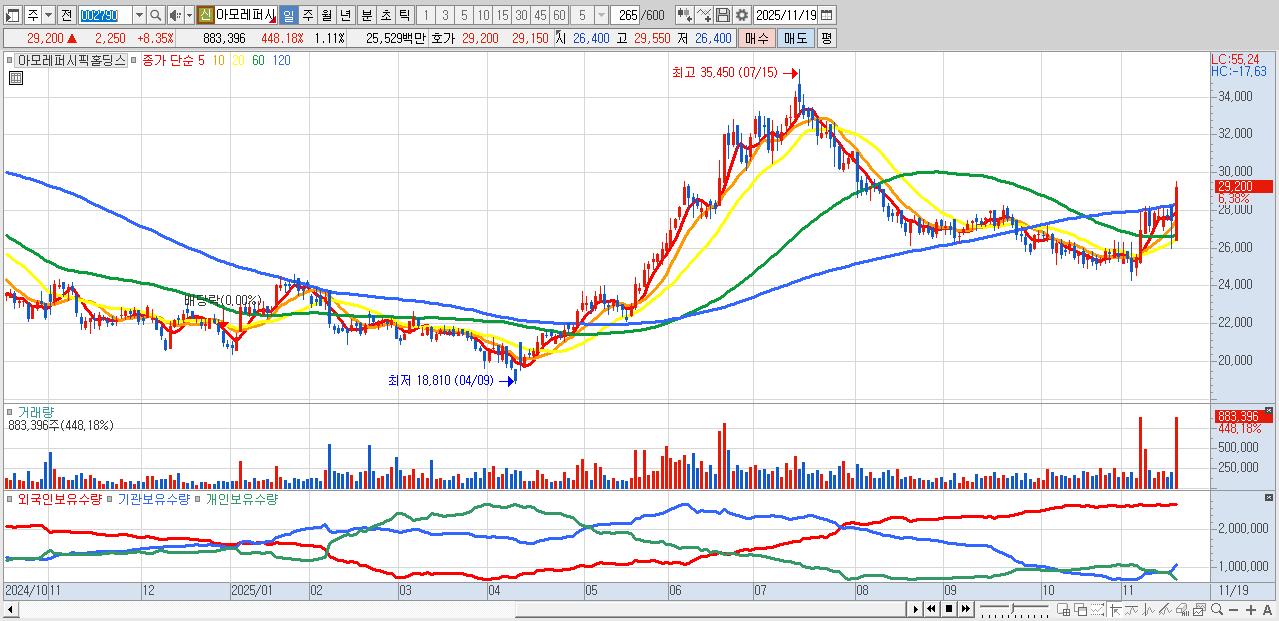Screen dimensions: 1279x621
Task: Select the 틱 tick chart period
Action: click(404, 15)
